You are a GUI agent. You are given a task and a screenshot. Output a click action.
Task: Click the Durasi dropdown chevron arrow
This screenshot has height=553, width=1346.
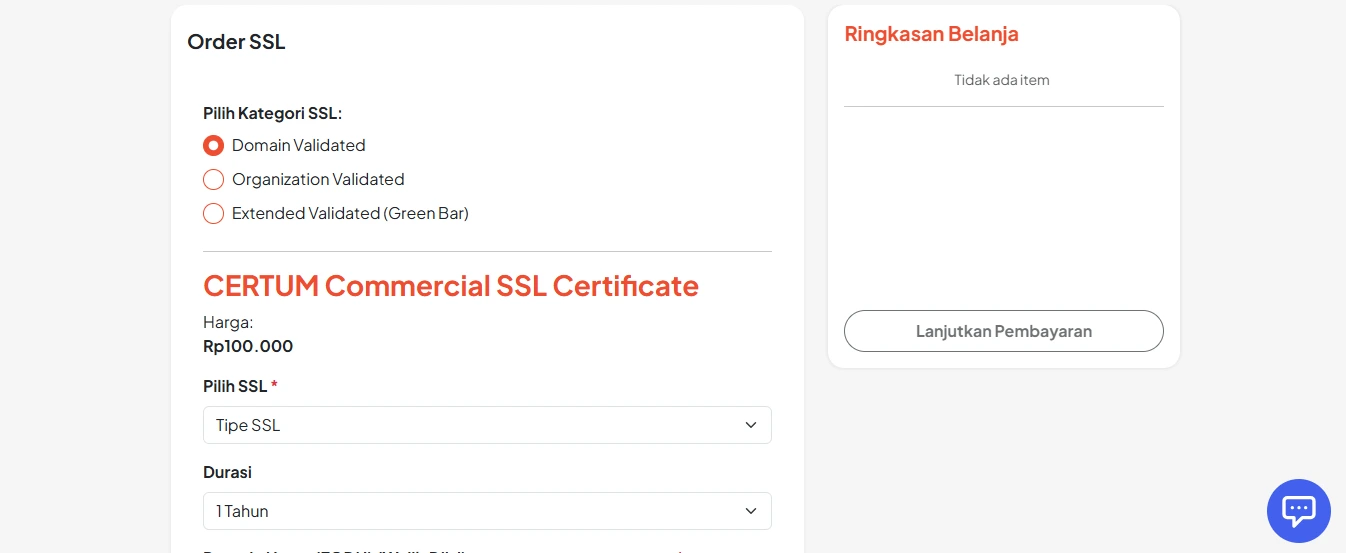click(x=751, y=511)
